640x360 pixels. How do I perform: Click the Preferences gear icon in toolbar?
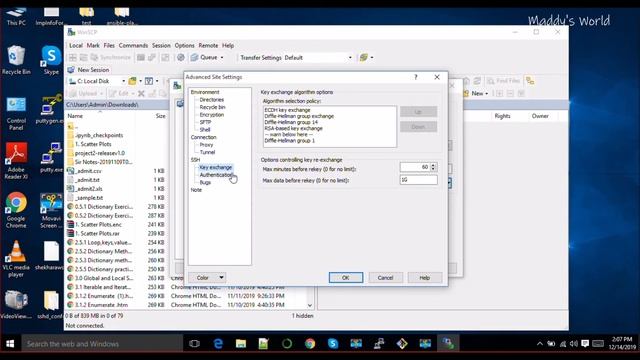click(181, 58)
